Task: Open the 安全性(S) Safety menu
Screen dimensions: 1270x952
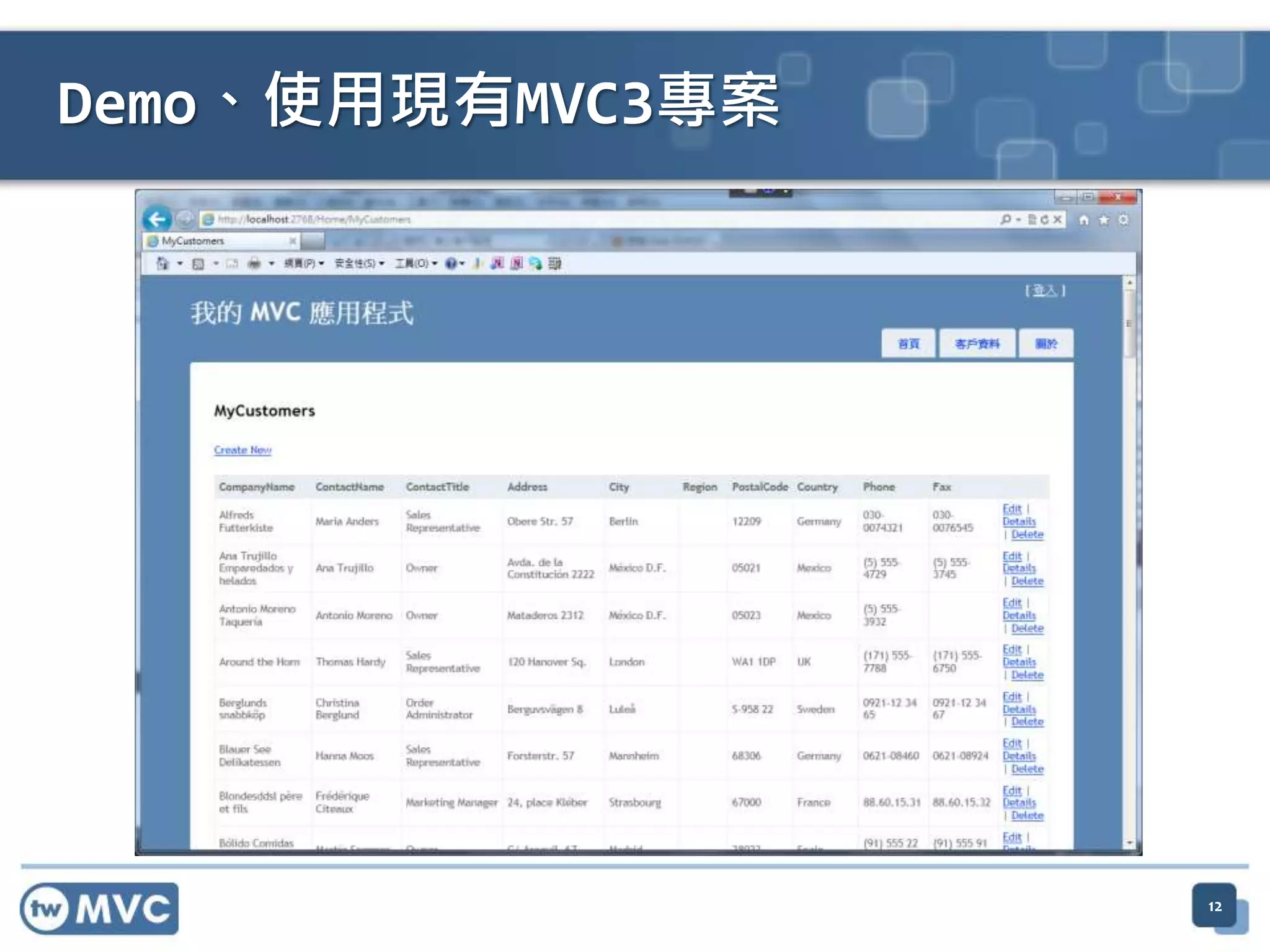Action: tap(360, 264)
